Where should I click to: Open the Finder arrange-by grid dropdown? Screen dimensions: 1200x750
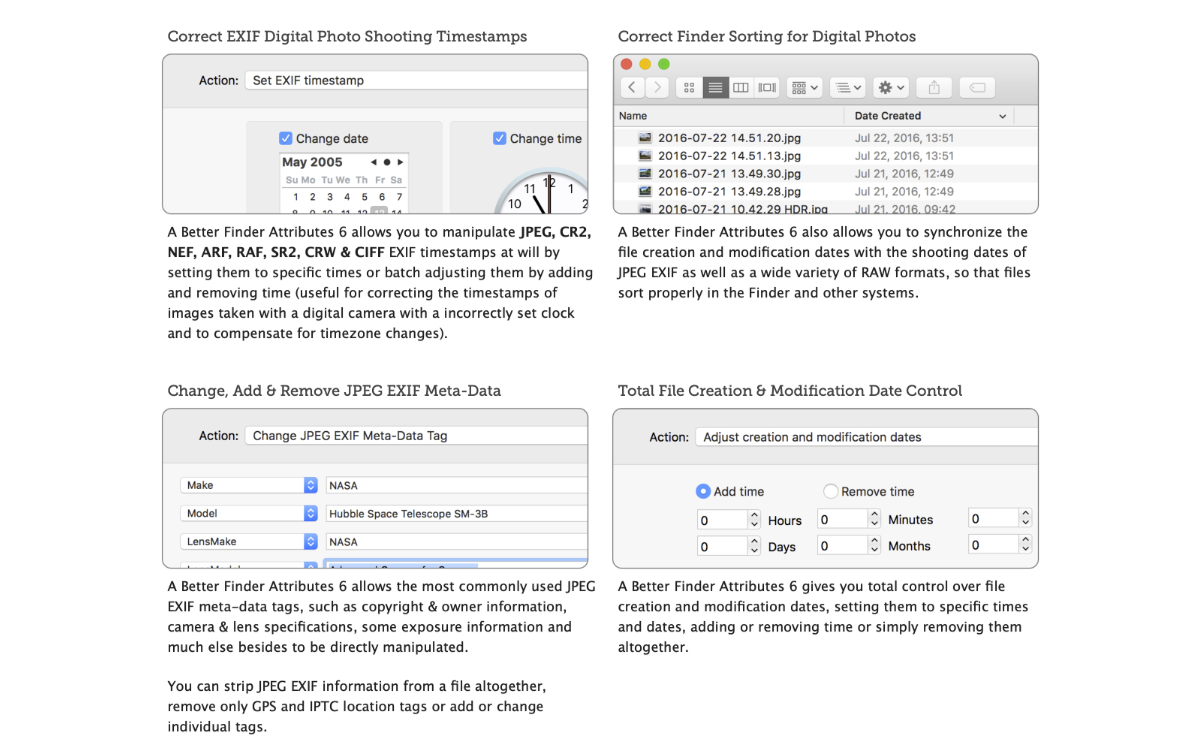pos(805,88)
